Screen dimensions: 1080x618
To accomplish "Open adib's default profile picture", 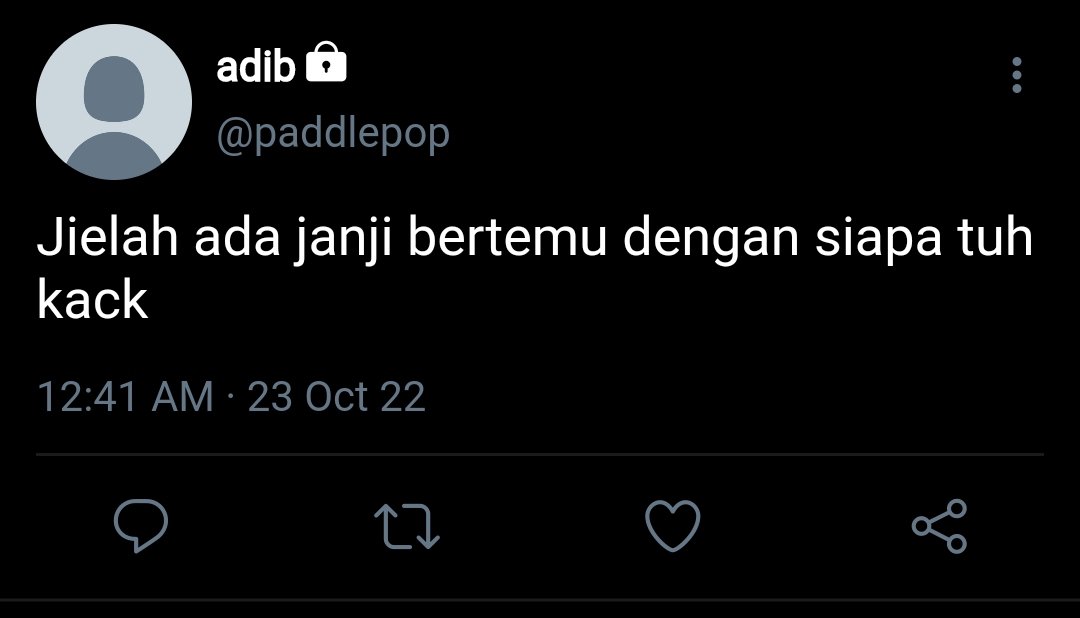I will click(x=114, y=102).
